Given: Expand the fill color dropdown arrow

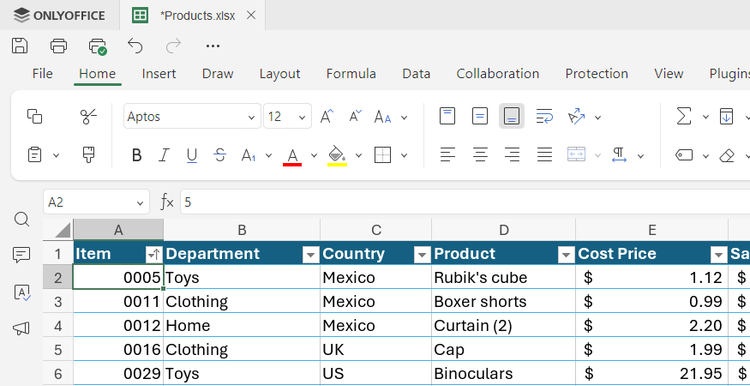Looking at the screenshot, I should coord(358,155).
